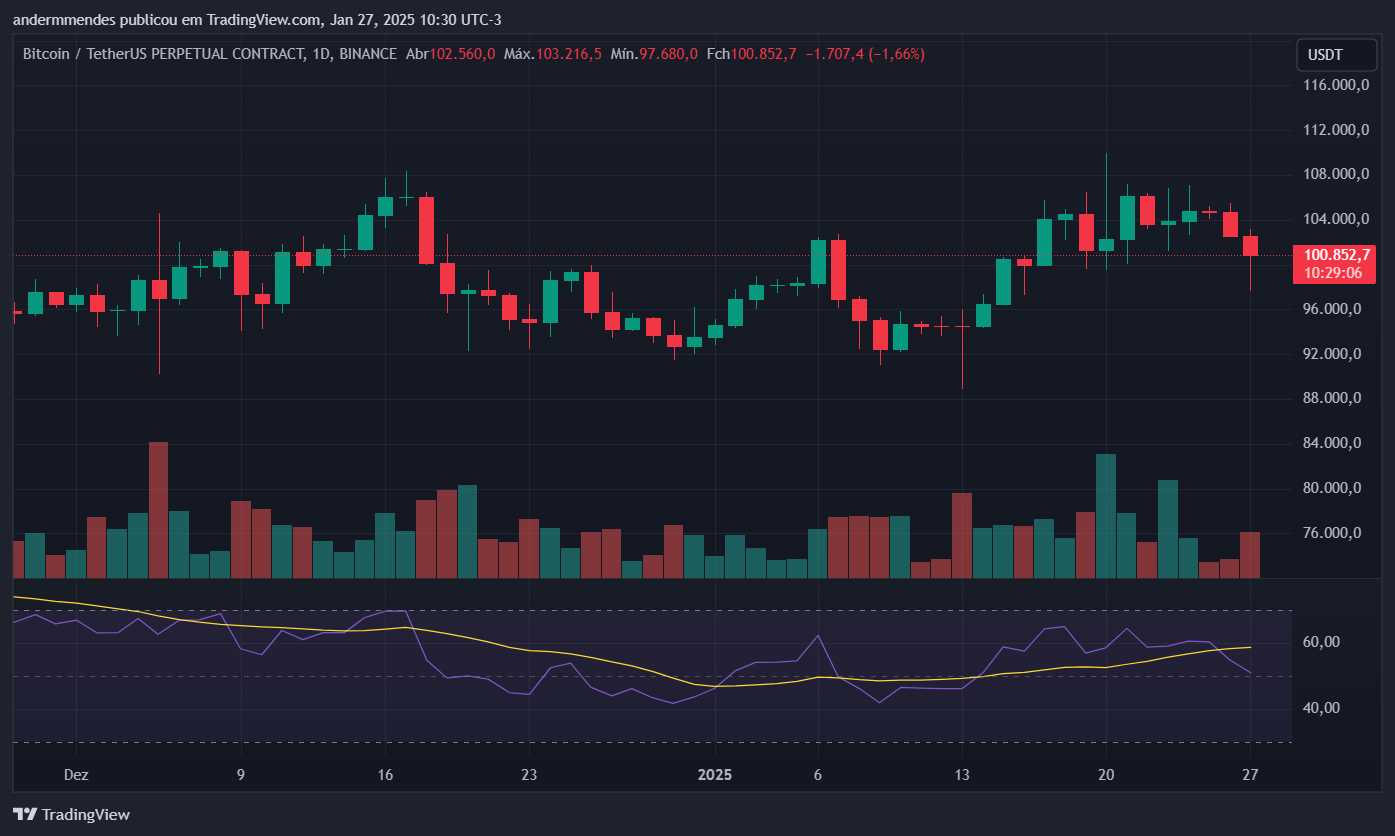Click the change value −1.707,4 (−1,66%)
Viewport: 1395px width, 836px height.
(865, 54)
